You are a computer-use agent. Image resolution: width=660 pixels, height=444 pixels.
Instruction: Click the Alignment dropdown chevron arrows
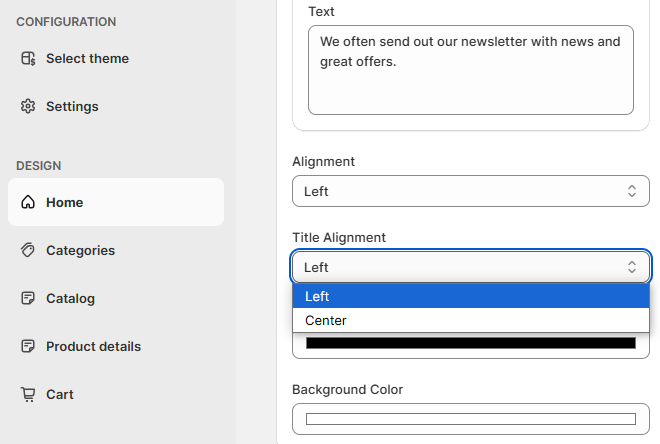click(x=632, y=191)
